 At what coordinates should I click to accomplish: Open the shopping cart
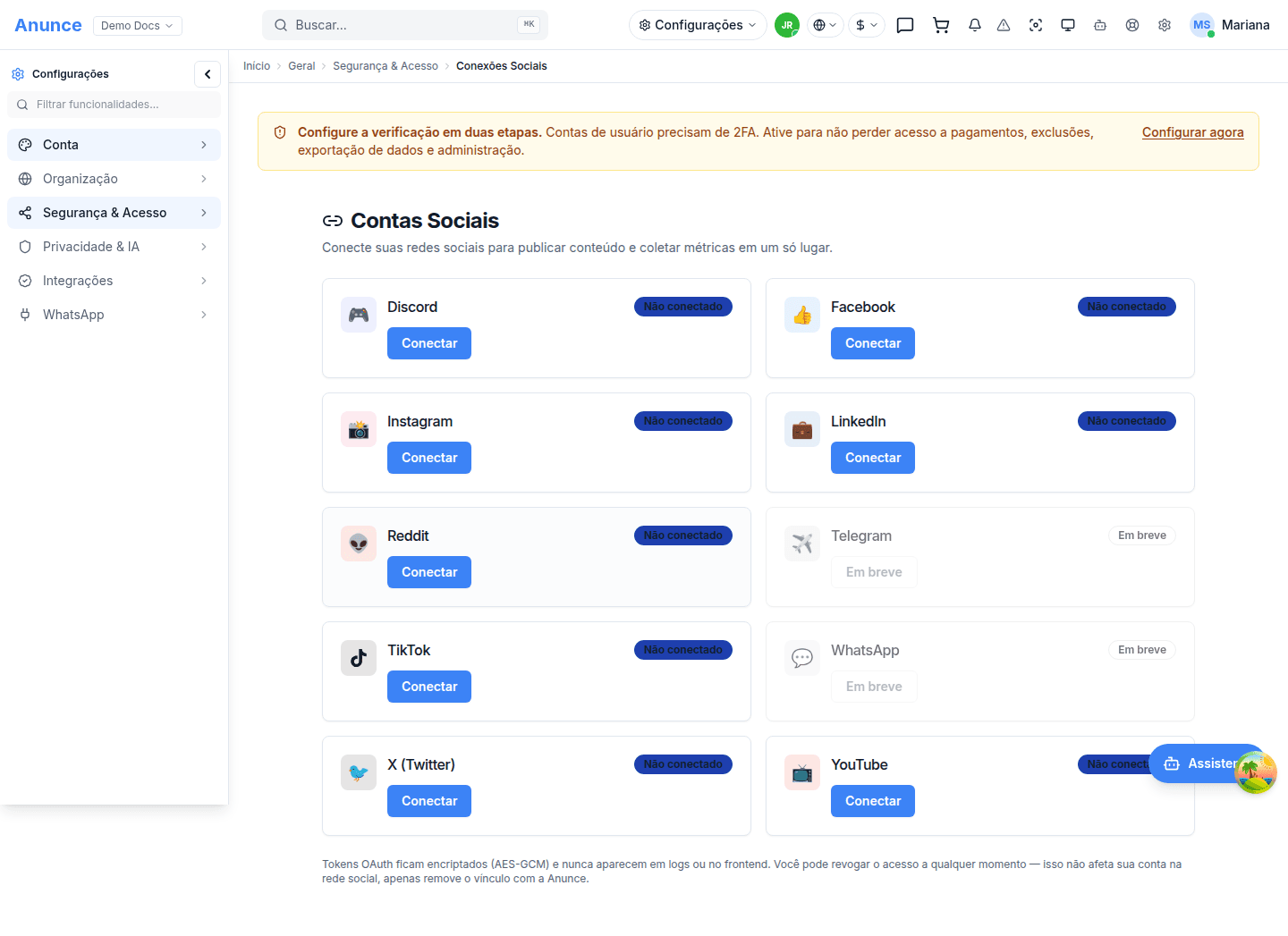pyautogui.click(x=941, y=25)
